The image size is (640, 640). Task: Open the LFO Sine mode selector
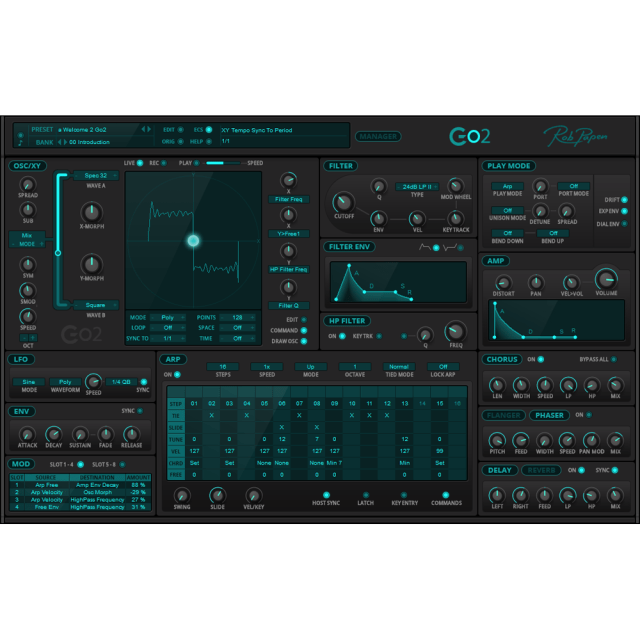click(x=29, y=382)
